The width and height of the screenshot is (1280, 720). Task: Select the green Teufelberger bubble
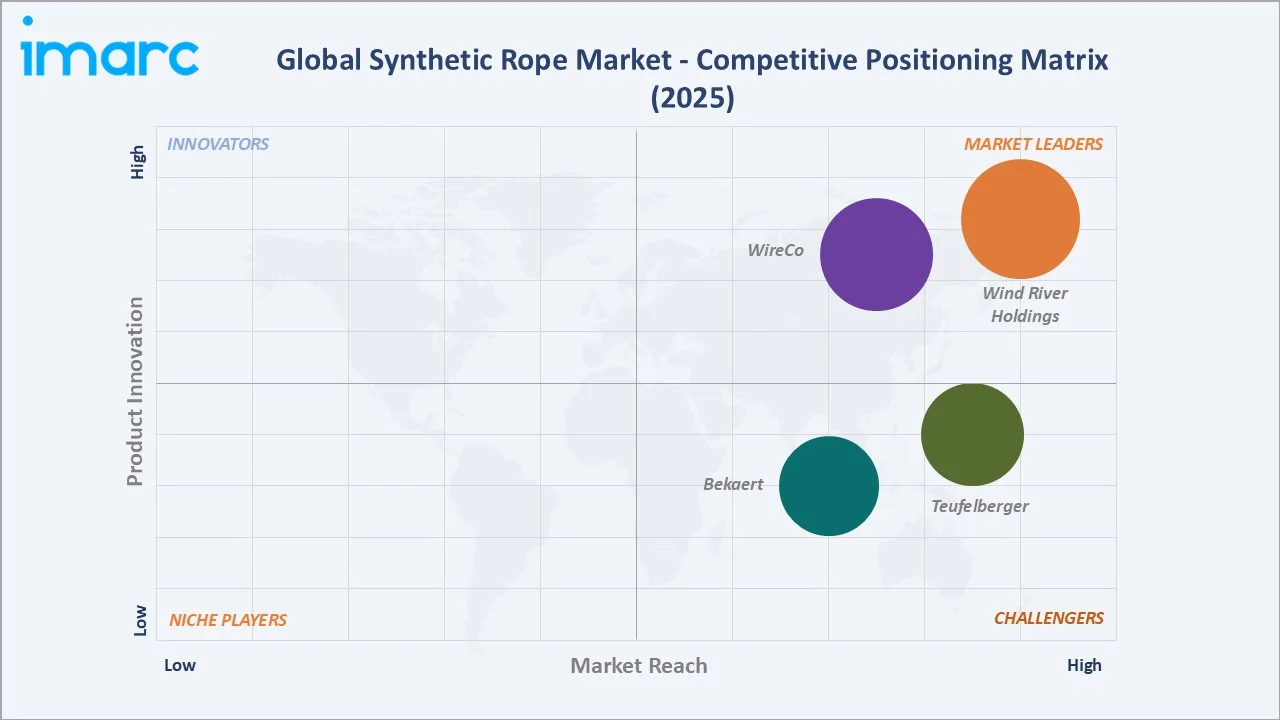tap(972, 435)
